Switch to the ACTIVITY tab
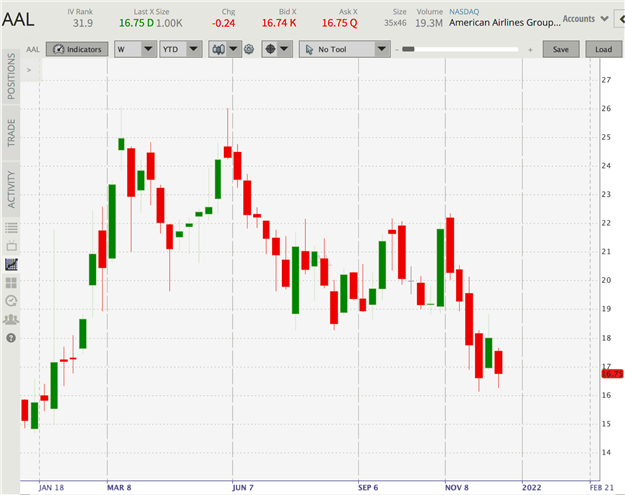Screen dimensions: 625x495 (12, 187)
